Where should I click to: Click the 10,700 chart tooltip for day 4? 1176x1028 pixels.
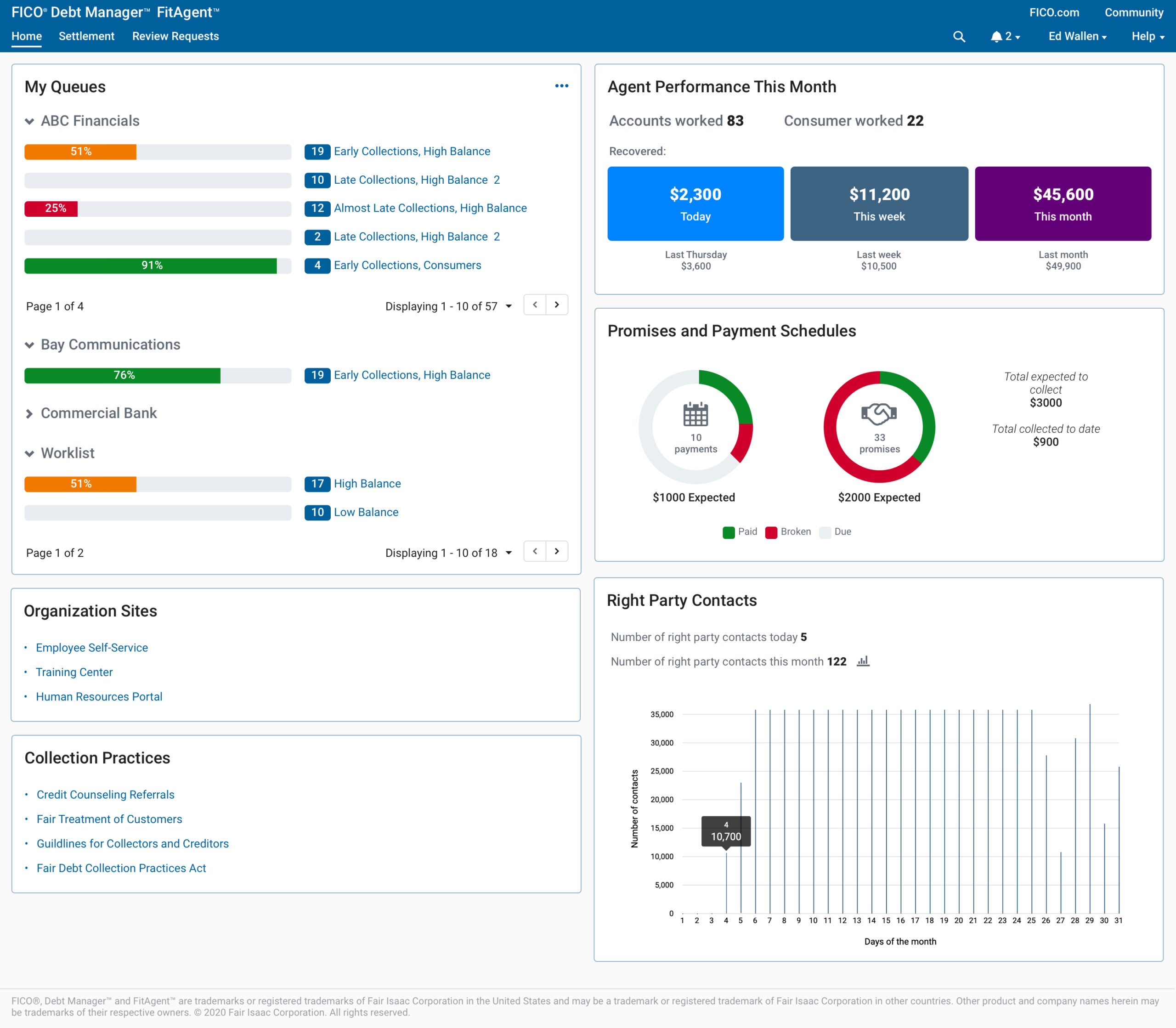[726, 831]
